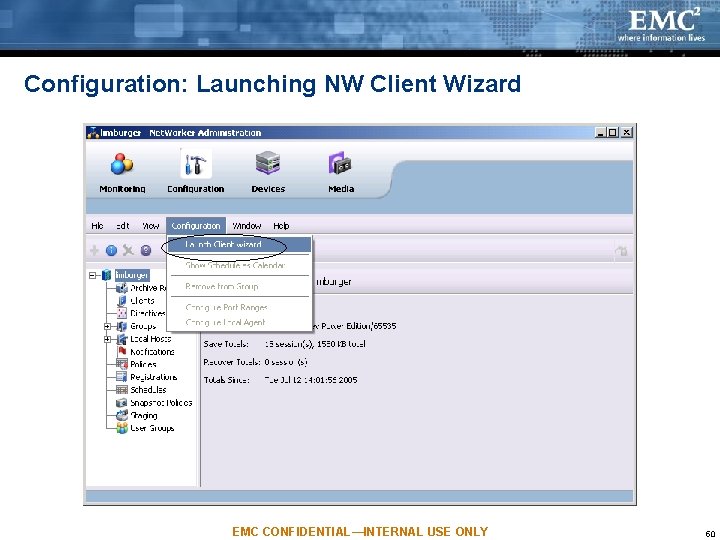Click the lmburger server icon in tree
This screenshot has width=720, height=540.
(107, 275)
